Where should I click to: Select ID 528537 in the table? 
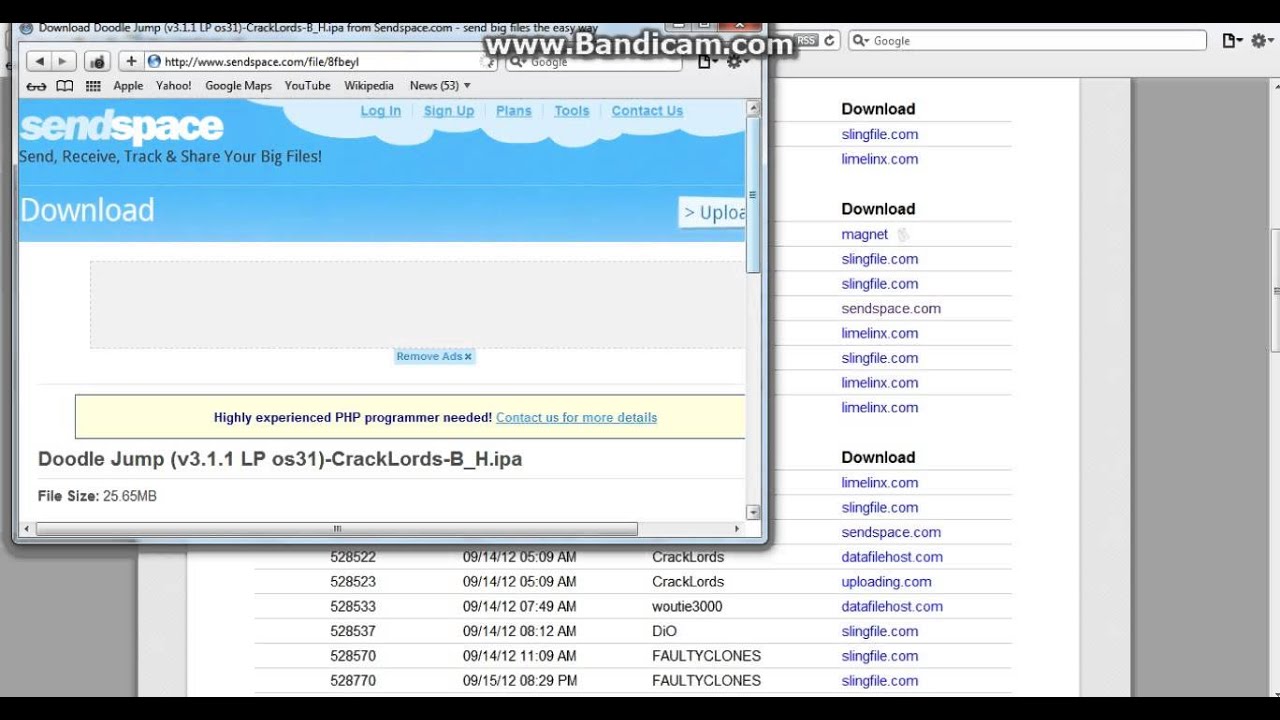click(x=353, y=632)
